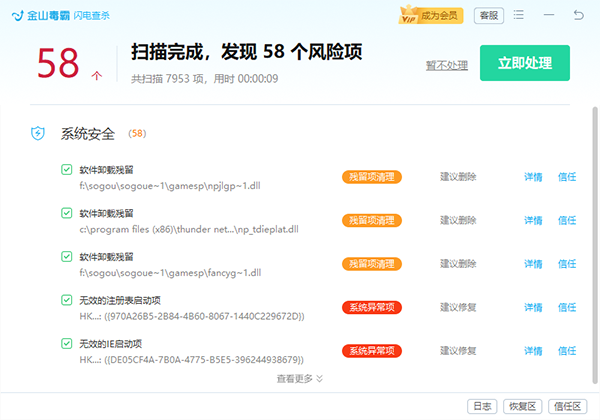Trust the npjlgp~1.dll item via 信任
This screenshot has height=420, width=600.
pos(567,177)
